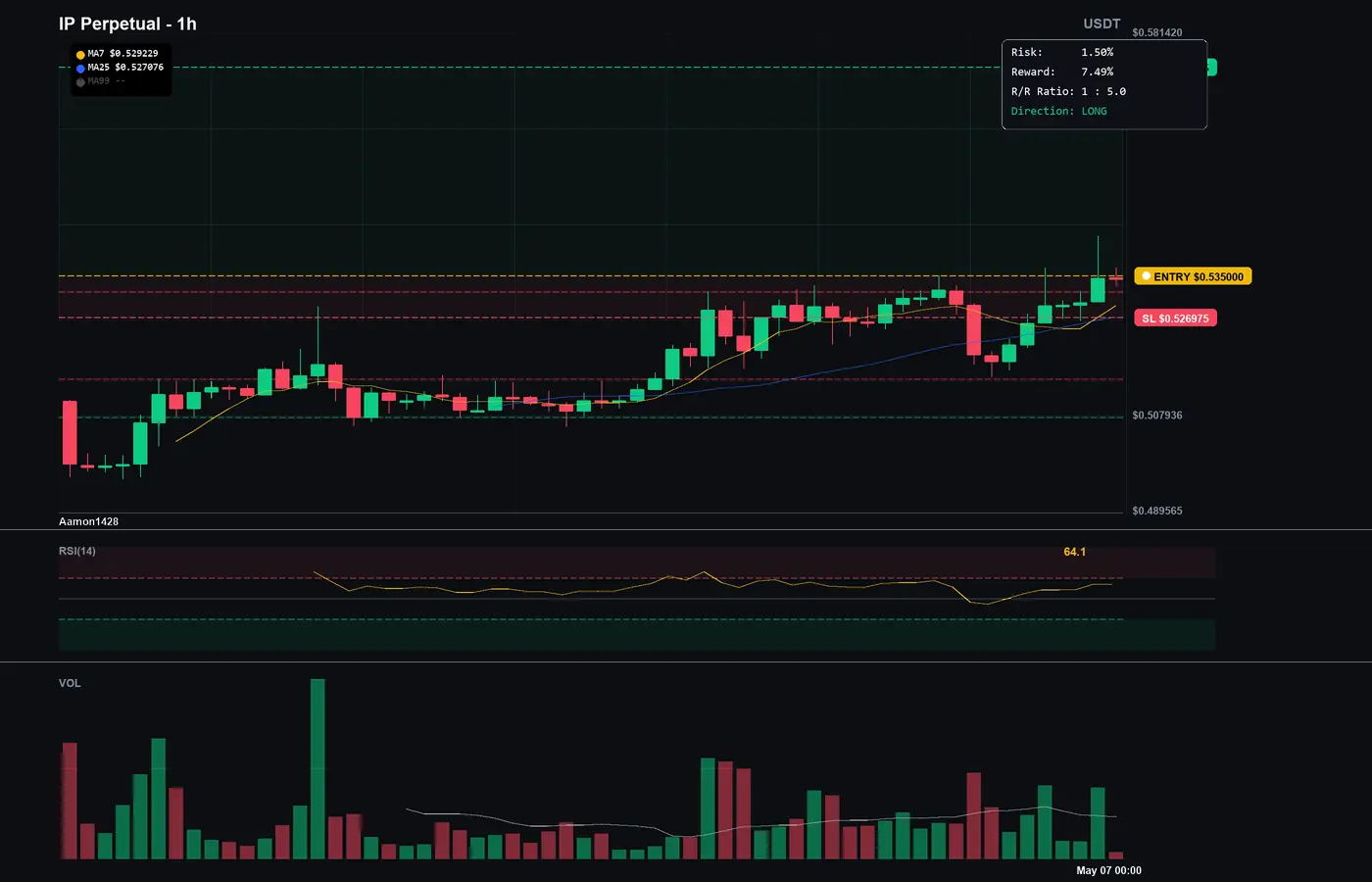The height and width of the screenshot is (882, 1372).
Task: Click the Reward 7.49% row
Action: tap(1062, 72)
